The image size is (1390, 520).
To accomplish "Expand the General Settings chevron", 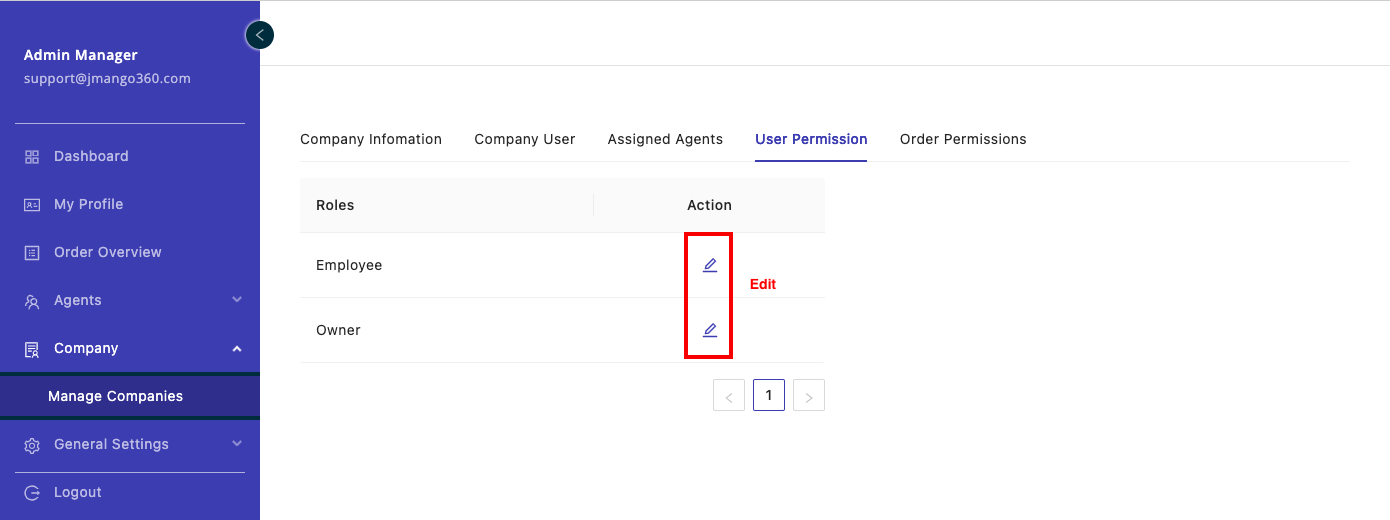I will [x=237, y=444].
